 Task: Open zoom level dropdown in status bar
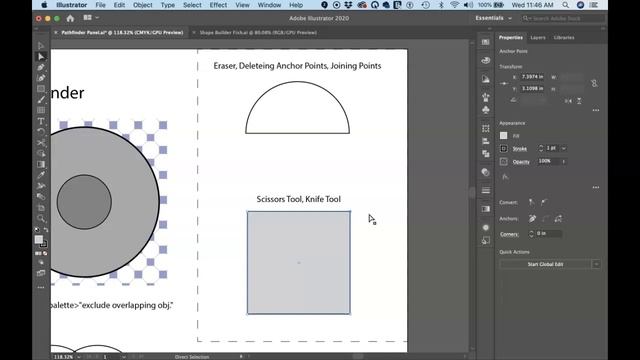point(79,357)
